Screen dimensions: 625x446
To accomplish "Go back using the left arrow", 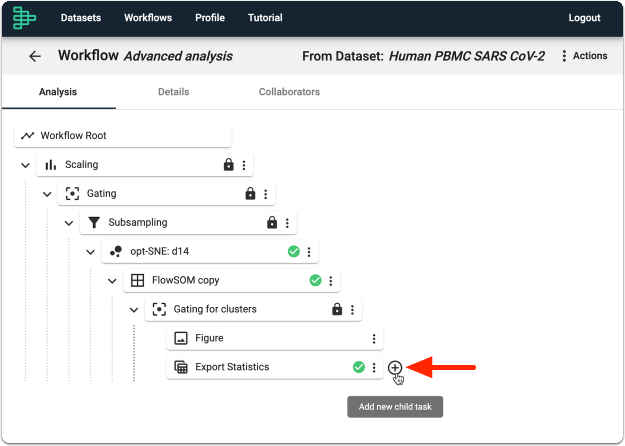I will [35, 56].
